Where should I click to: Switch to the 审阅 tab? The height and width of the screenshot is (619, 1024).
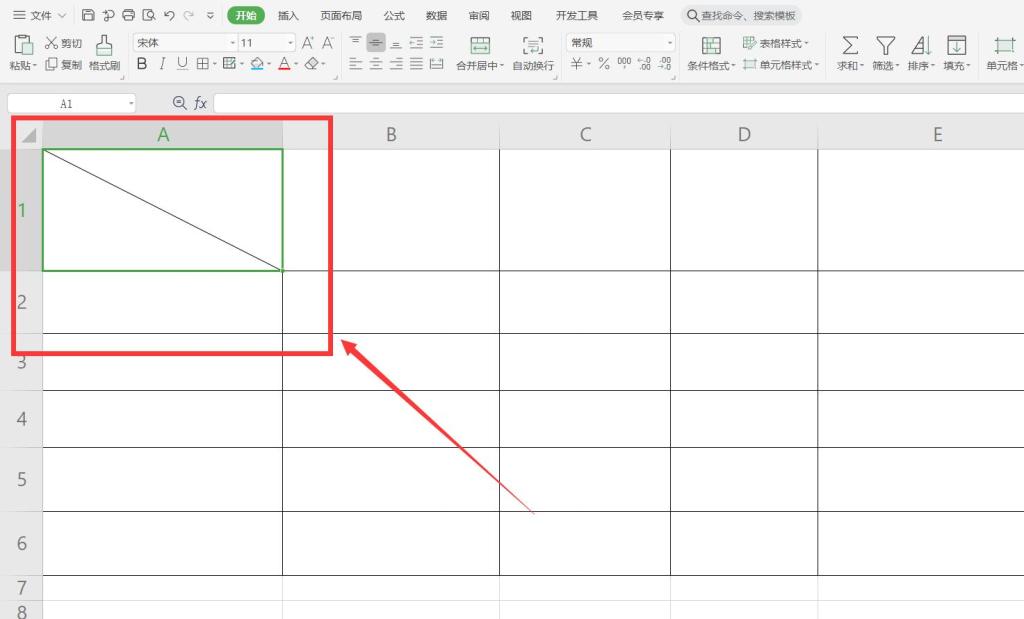coord(479,15)
